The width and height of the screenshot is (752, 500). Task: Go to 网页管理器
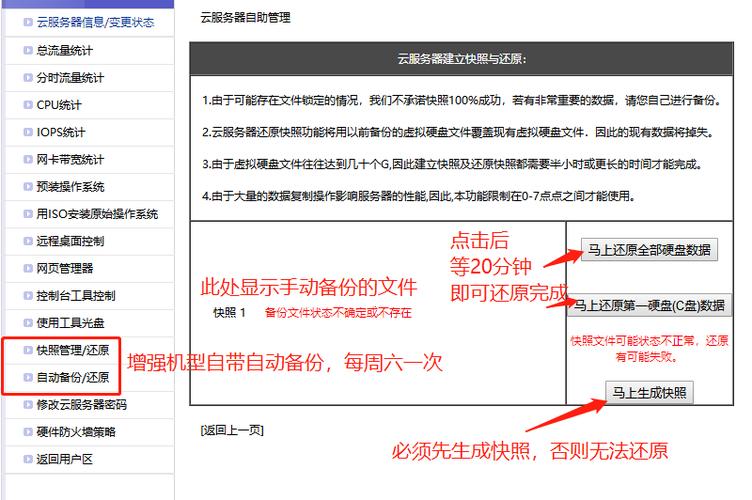coord(65,268)
